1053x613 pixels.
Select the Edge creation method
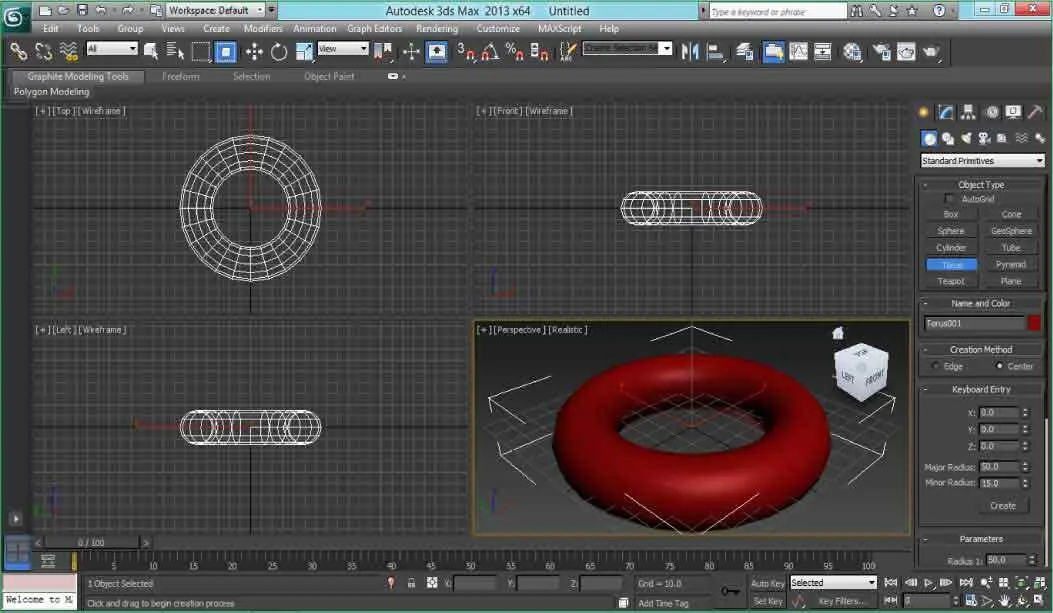click(935, 366)
